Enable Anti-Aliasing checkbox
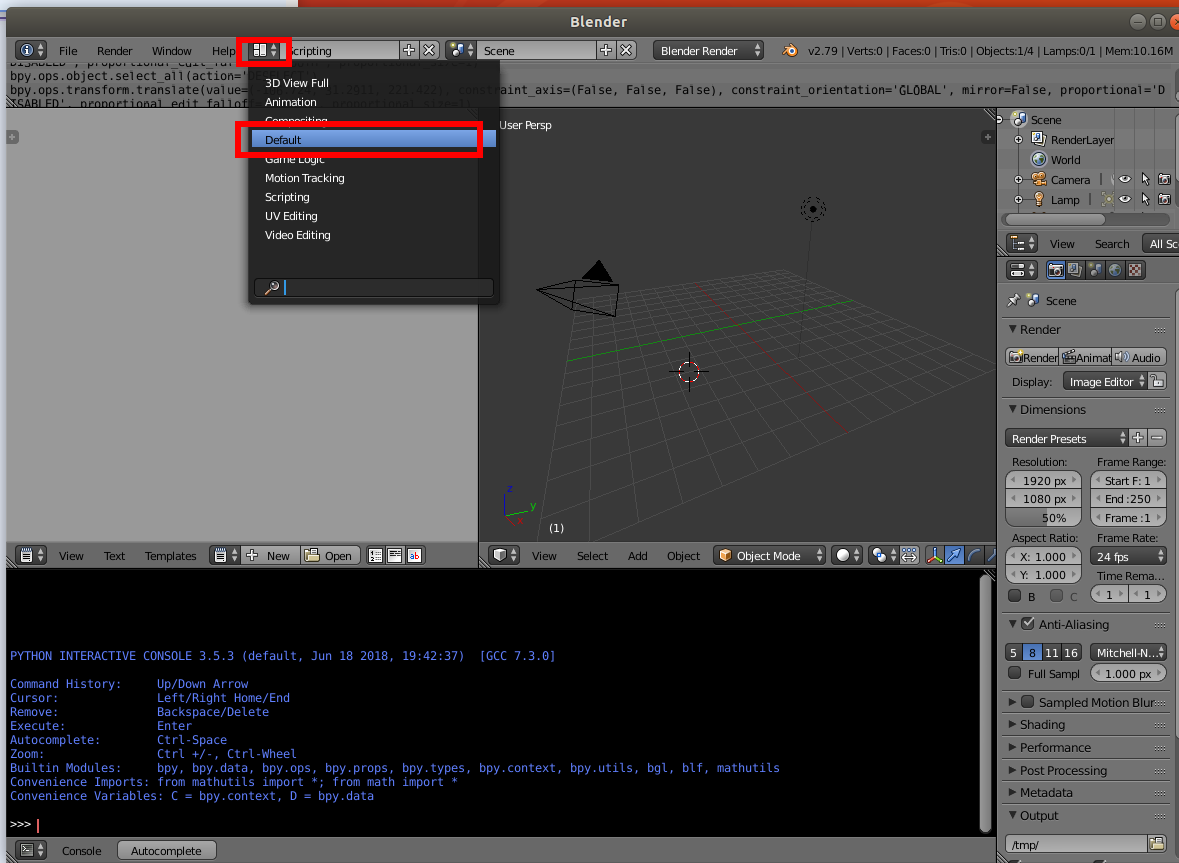1179x863 pixels. [x=1028, y=624]
